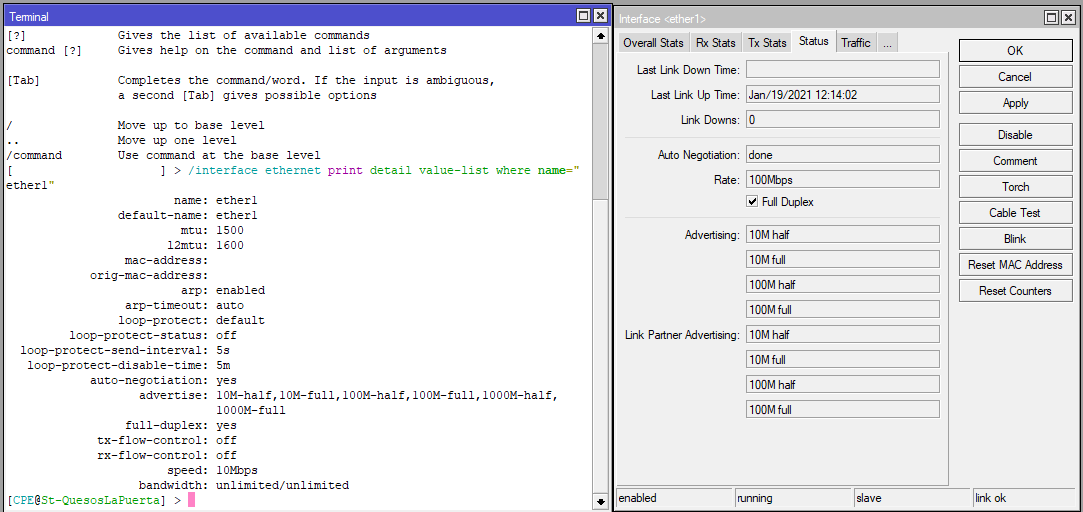Apply the interface settings
Screen dimensions: 1083x512
click(1015, 103)
